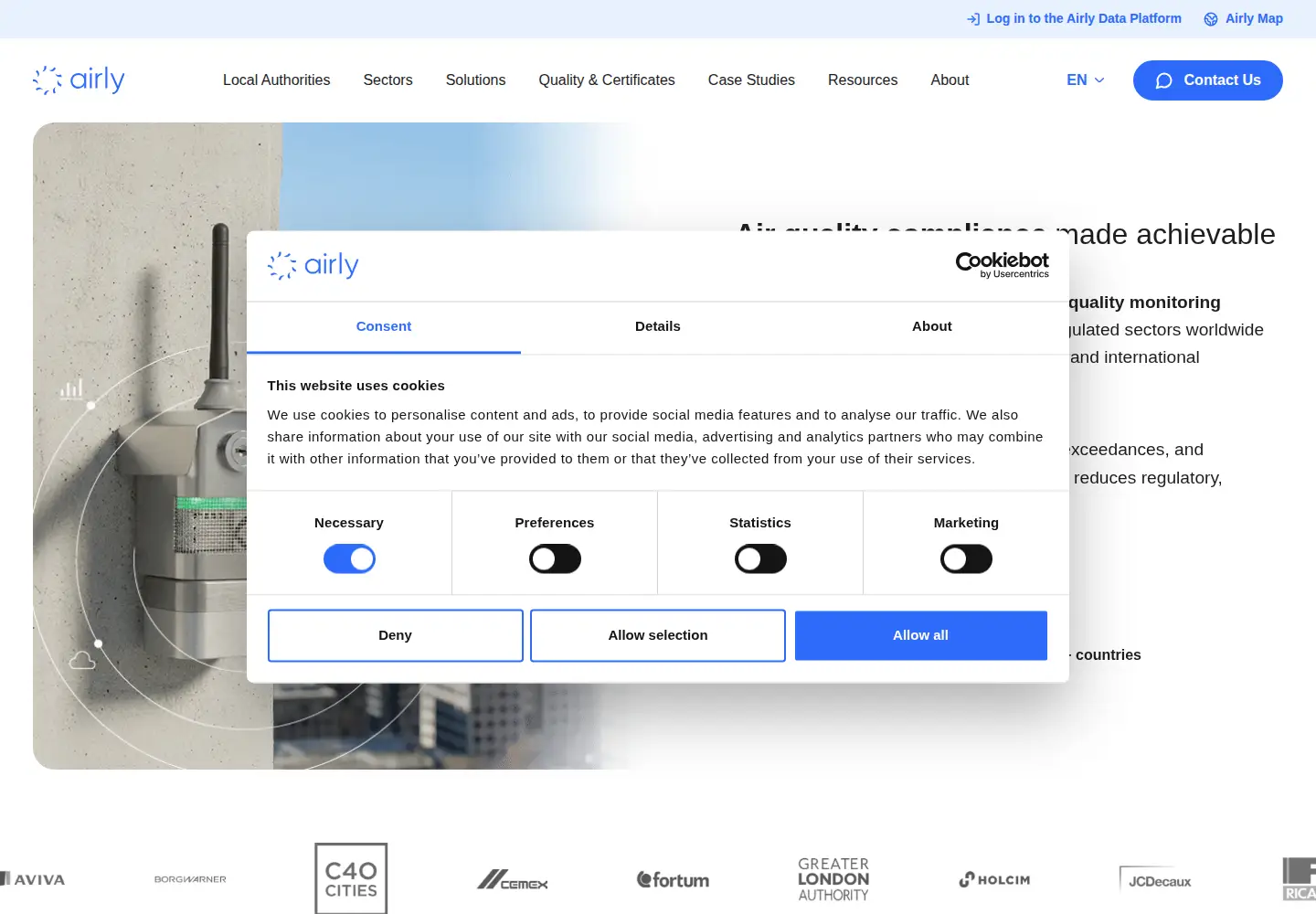Open the Cookiebot by Usercentrics logo
The image size is (1316, 914).
click(1003, 265)
